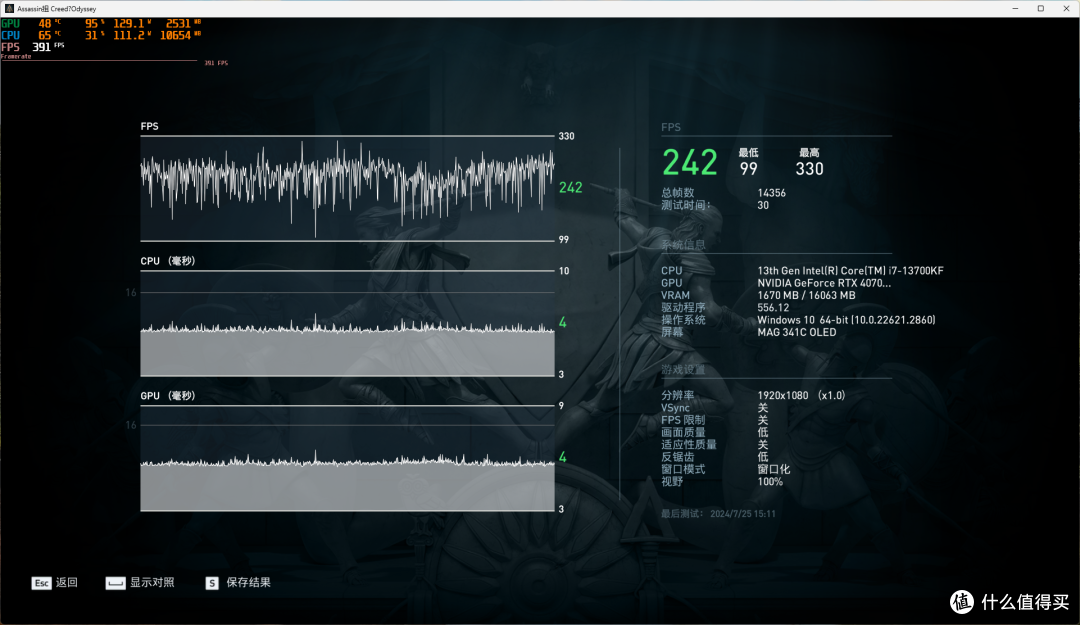Click the maximum FPS value 330 under 最高
The image size is (1080, 625).
809,169
